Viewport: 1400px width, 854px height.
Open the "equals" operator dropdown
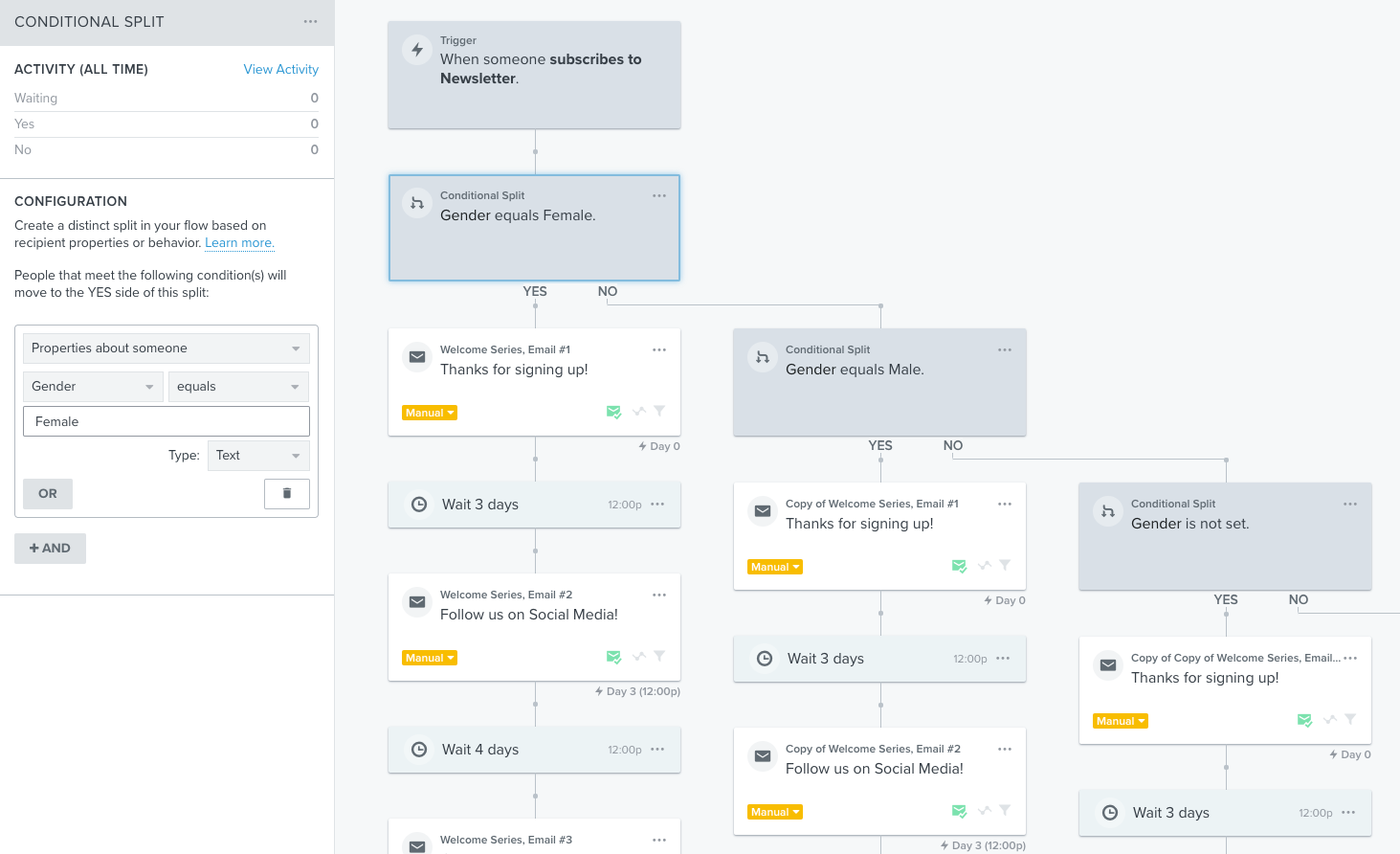pos(237,386)
